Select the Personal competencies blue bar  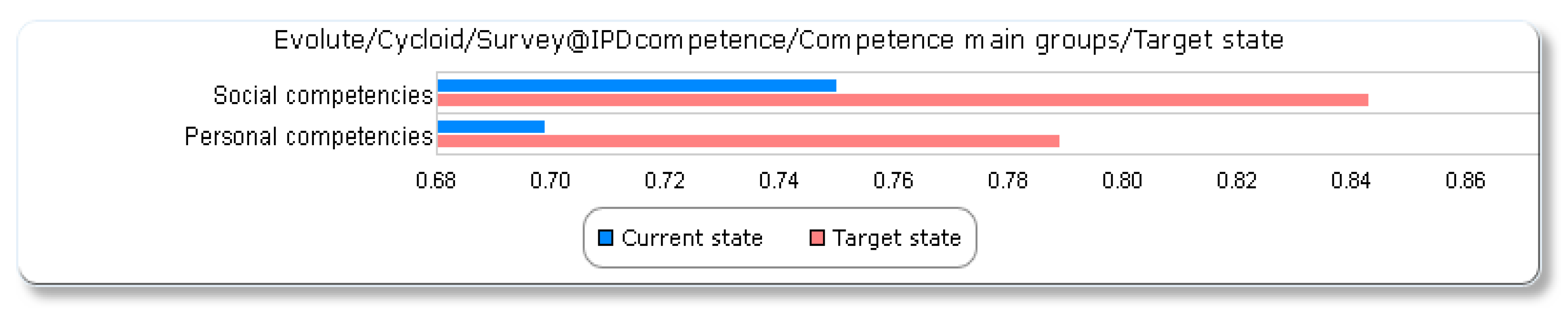point(491,127)
